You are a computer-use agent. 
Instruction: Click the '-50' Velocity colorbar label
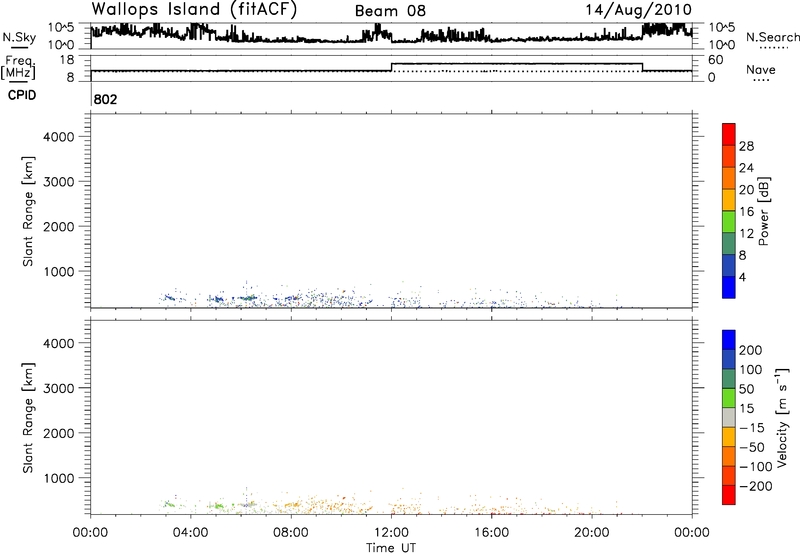[752, 447]
